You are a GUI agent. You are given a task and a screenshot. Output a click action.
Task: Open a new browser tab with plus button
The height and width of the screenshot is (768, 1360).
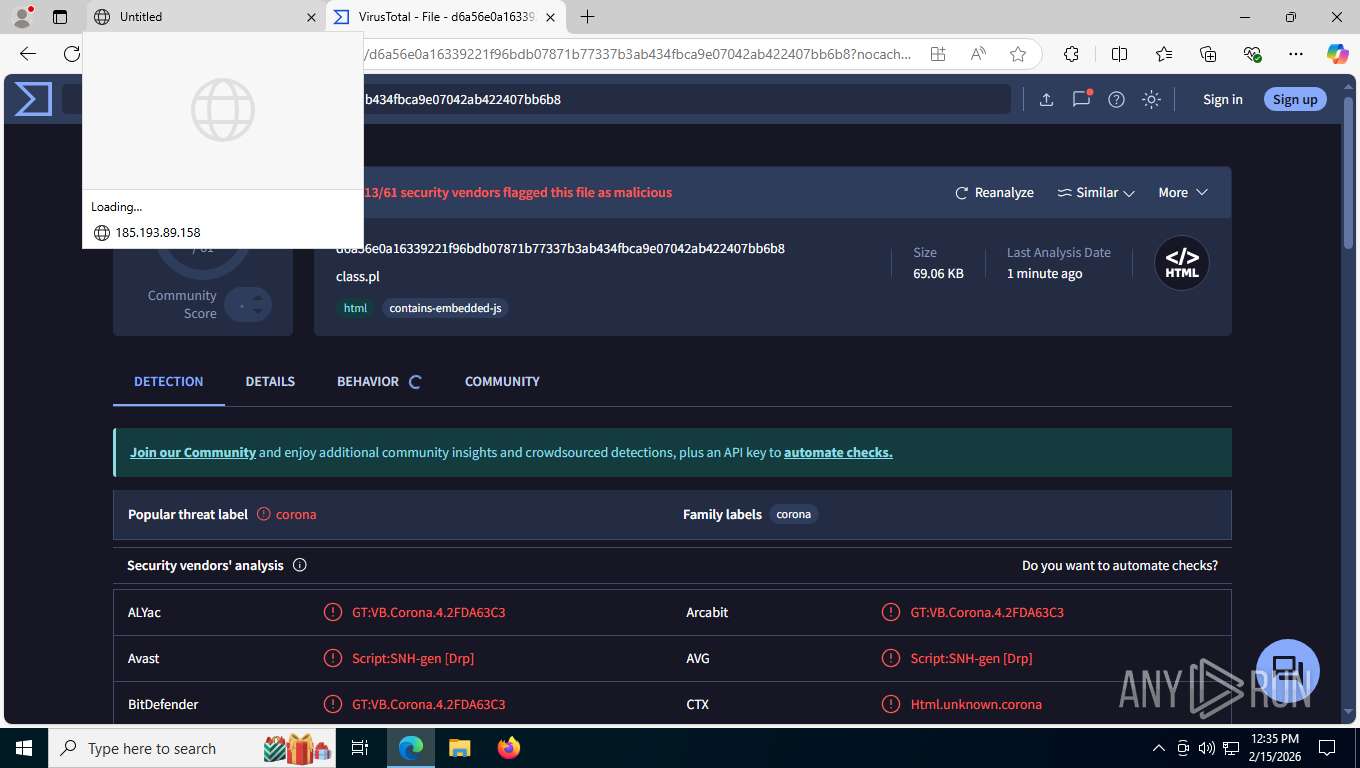click(x=587, y=17)
